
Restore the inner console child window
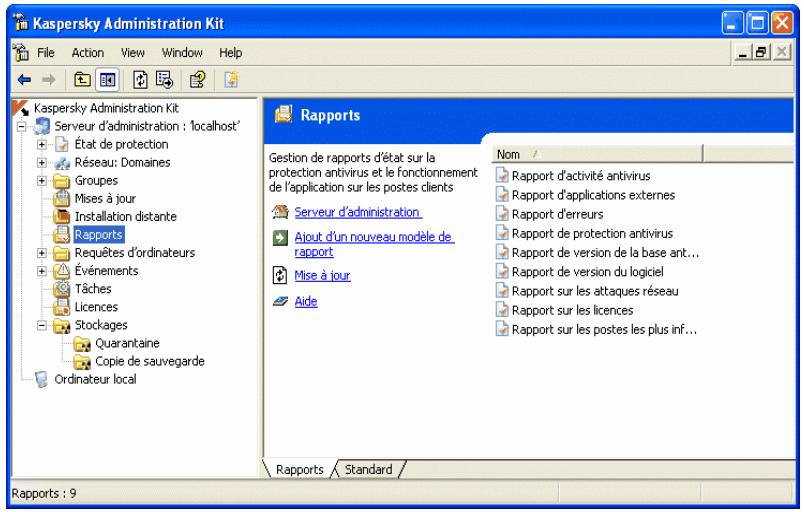pos(761,52)
